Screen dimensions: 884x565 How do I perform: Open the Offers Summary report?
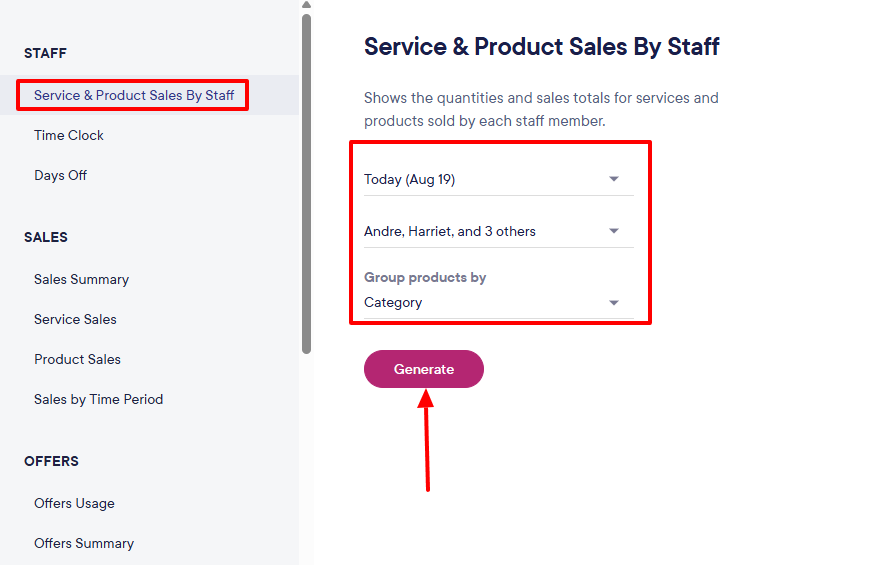[83, 543]
